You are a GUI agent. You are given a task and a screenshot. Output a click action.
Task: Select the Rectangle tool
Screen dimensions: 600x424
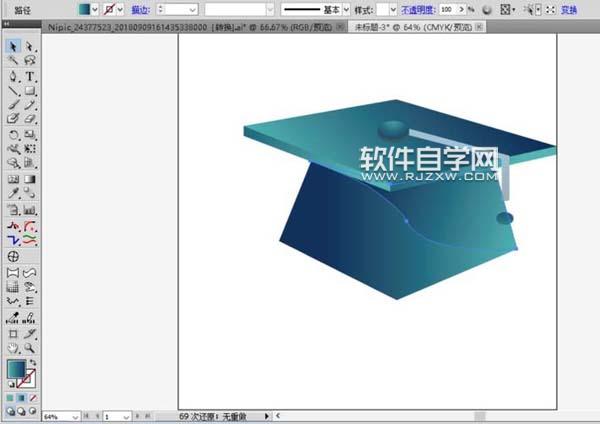[x=29, y=91]
